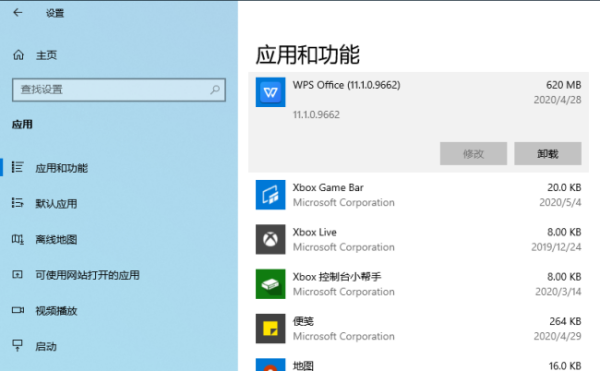The height and width of the screenshot is (371, 600).
Task: Click the WPS Office app icon
Action: [271, 92]
